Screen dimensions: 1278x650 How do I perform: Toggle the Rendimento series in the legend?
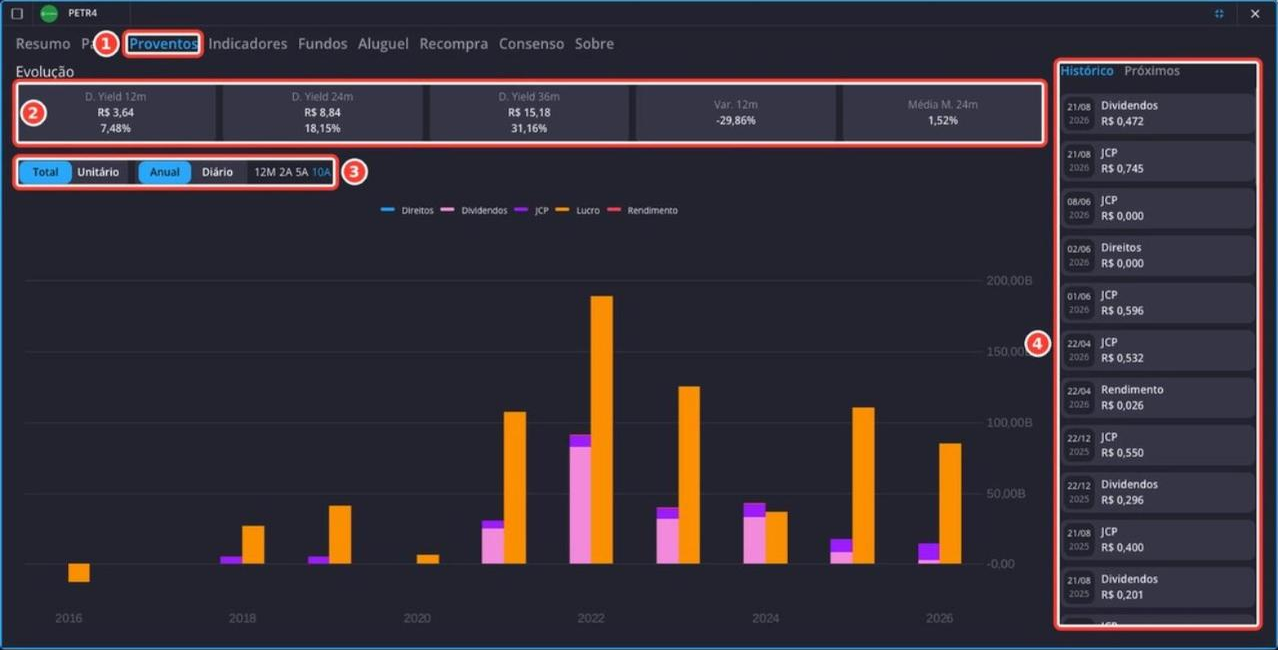click(642, 211)
